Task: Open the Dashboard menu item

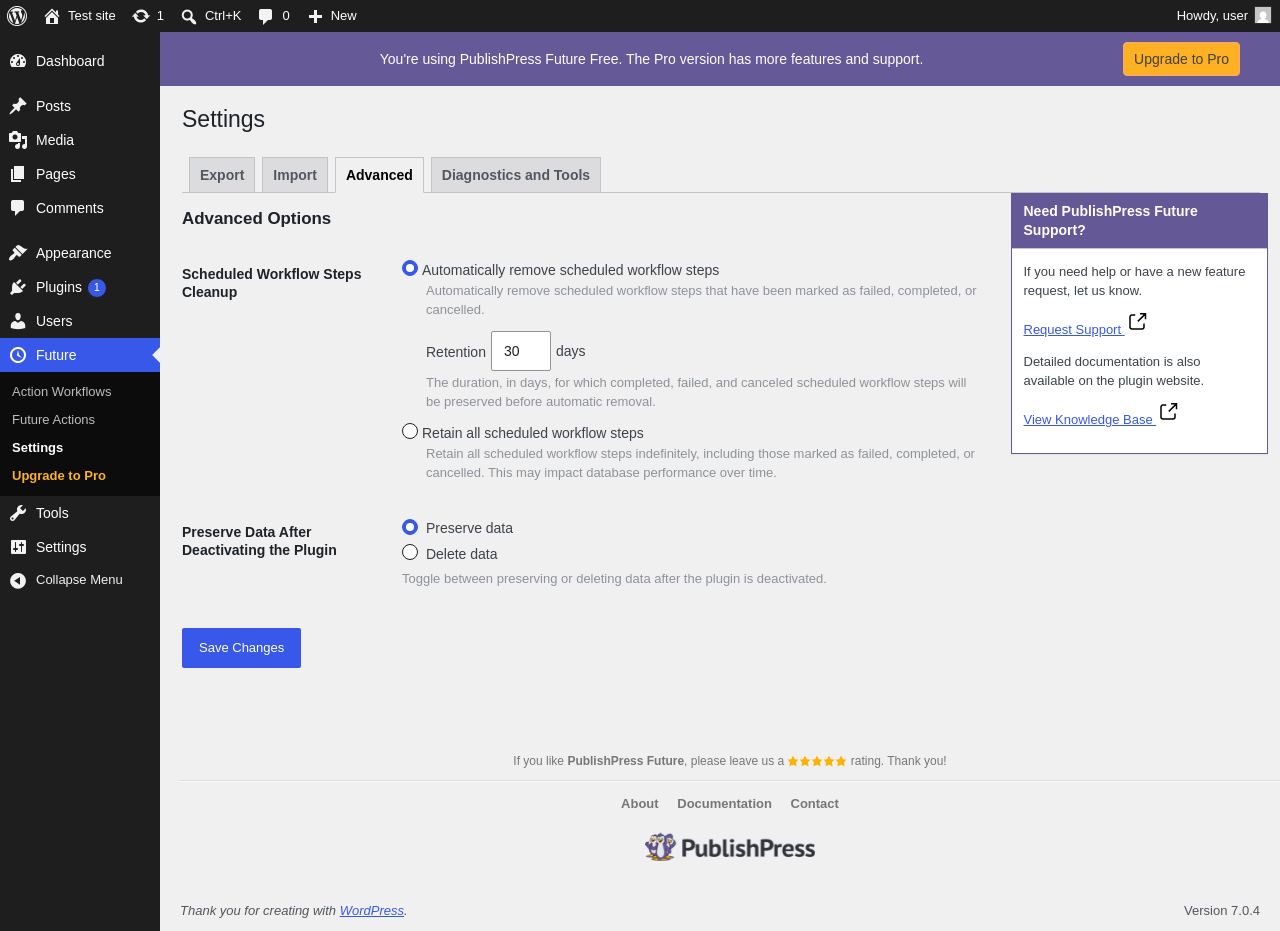Action: (80, 61)
